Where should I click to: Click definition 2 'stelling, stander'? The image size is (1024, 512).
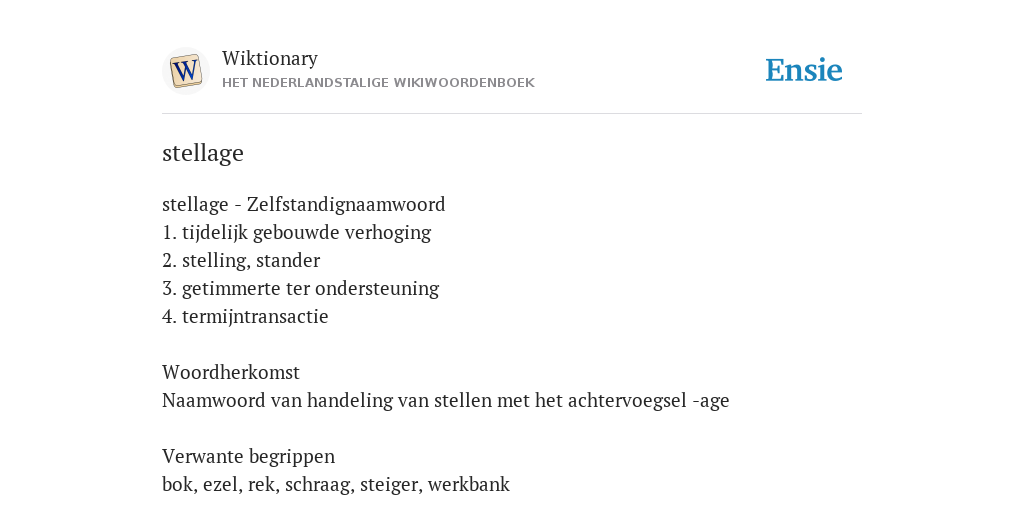[x=241, y=261]
